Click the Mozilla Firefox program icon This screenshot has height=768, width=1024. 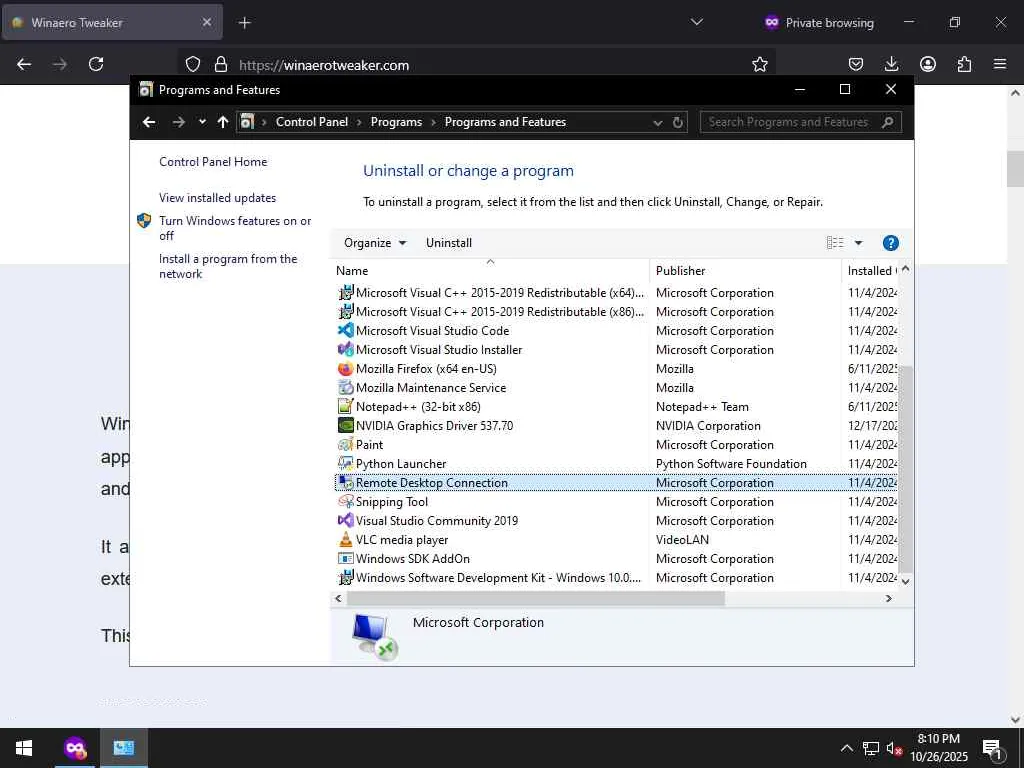pos(345,368)
